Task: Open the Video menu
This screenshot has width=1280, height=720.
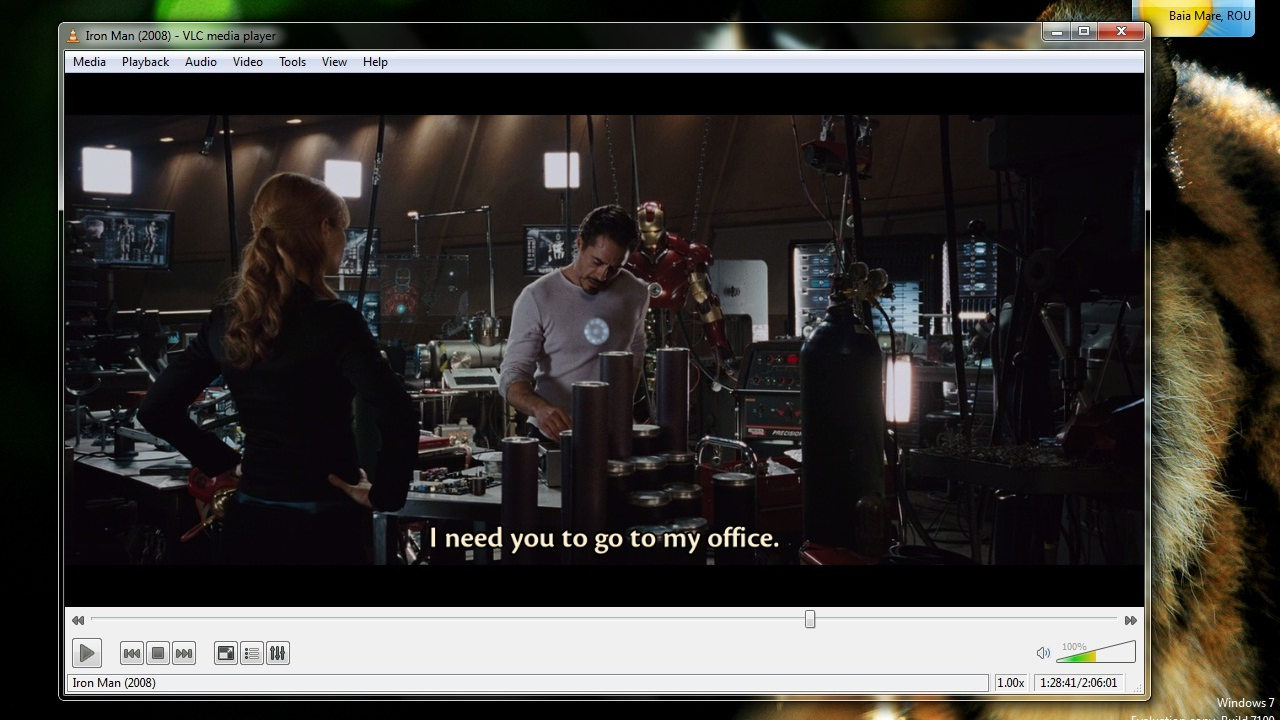Action: 247,61
